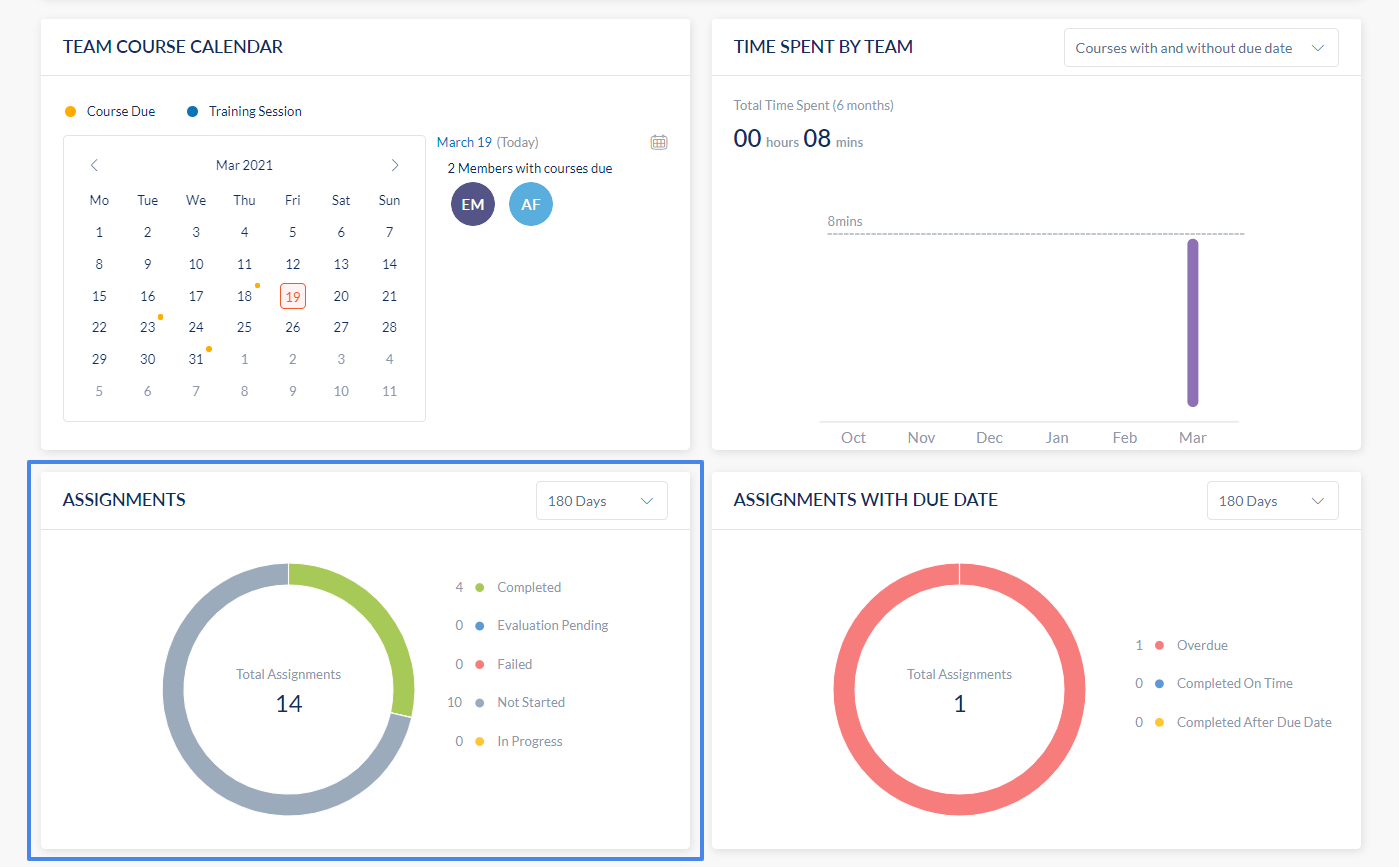Screen dimensions: 1399x867
Task: Click the TEAM COURSE CALENDAR heading
Action: pyautogui.click(x=173, y=46)
